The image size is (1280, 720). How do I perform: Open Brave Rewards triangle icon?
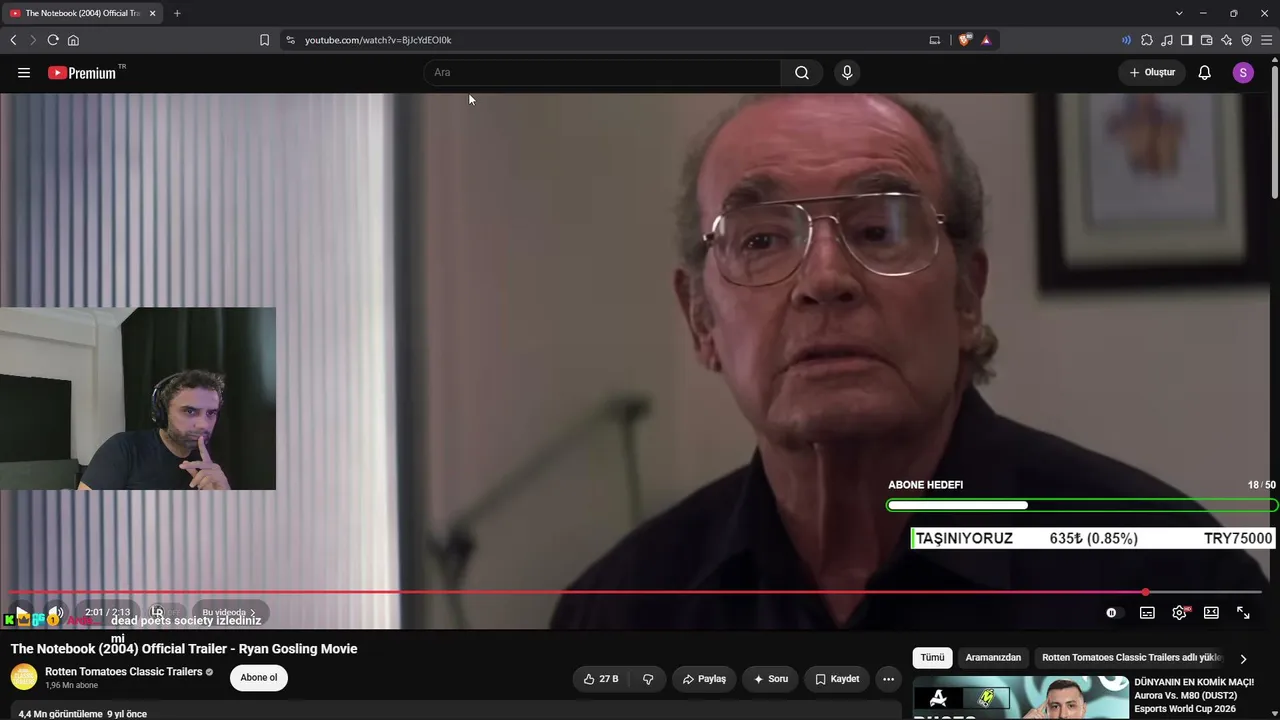986,40
